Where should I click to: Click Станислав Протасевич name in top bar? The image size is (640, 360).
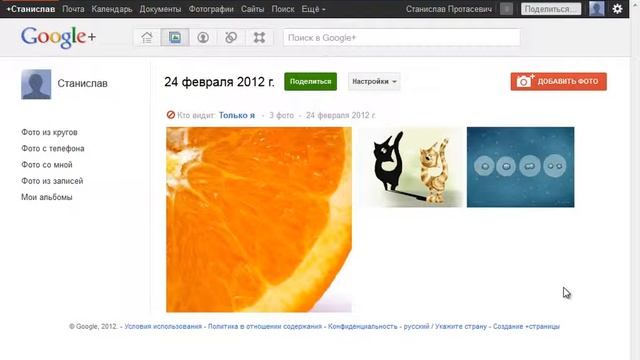pos(449,9)
